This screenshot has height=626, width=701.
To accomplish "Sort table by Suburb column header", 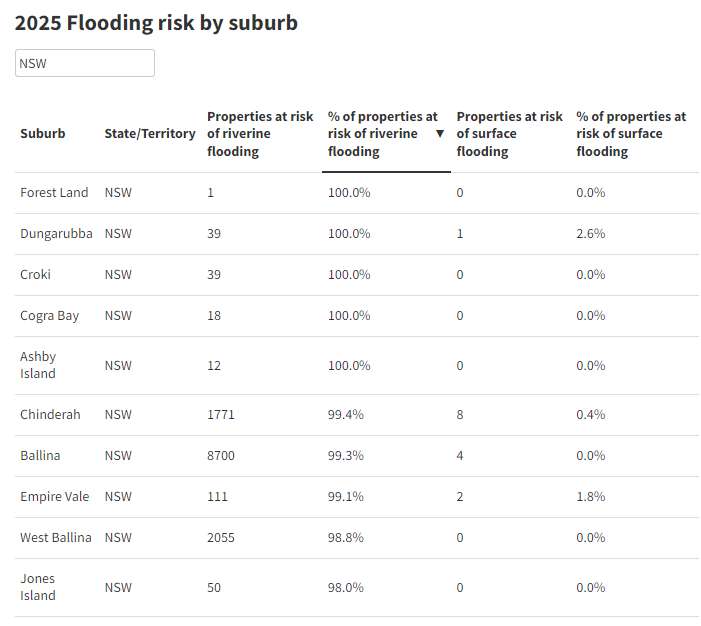I will point(43,134).
